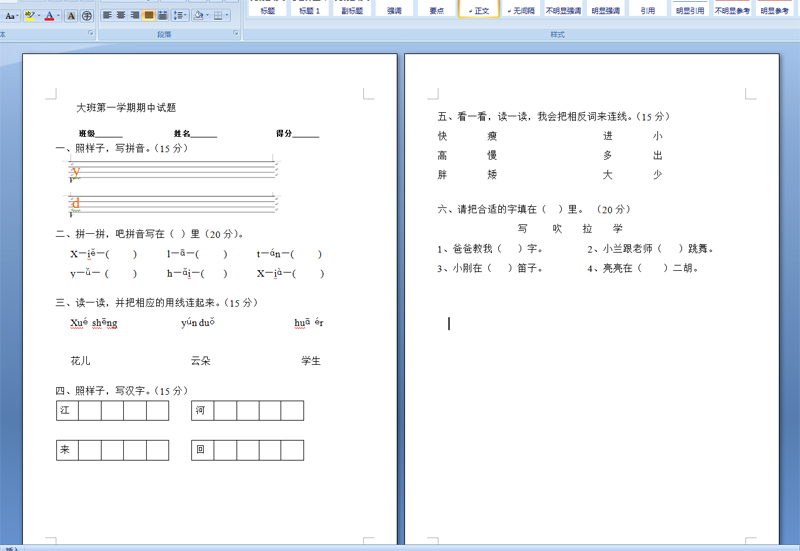Click the word 云朵
The width and height of the screenshot is (800, 551).
[201, 361]
